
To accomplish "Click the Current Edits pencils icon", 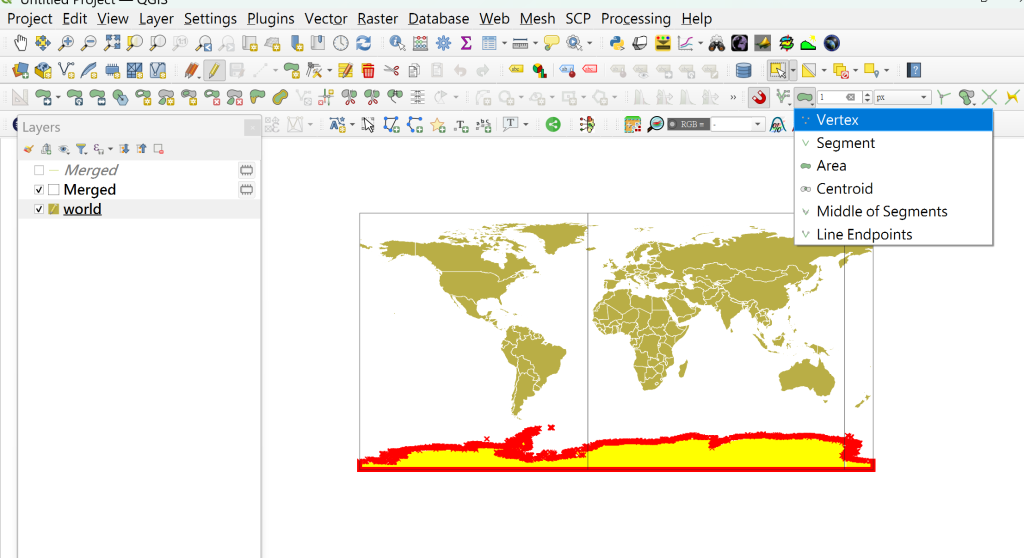I will (191, 70).
